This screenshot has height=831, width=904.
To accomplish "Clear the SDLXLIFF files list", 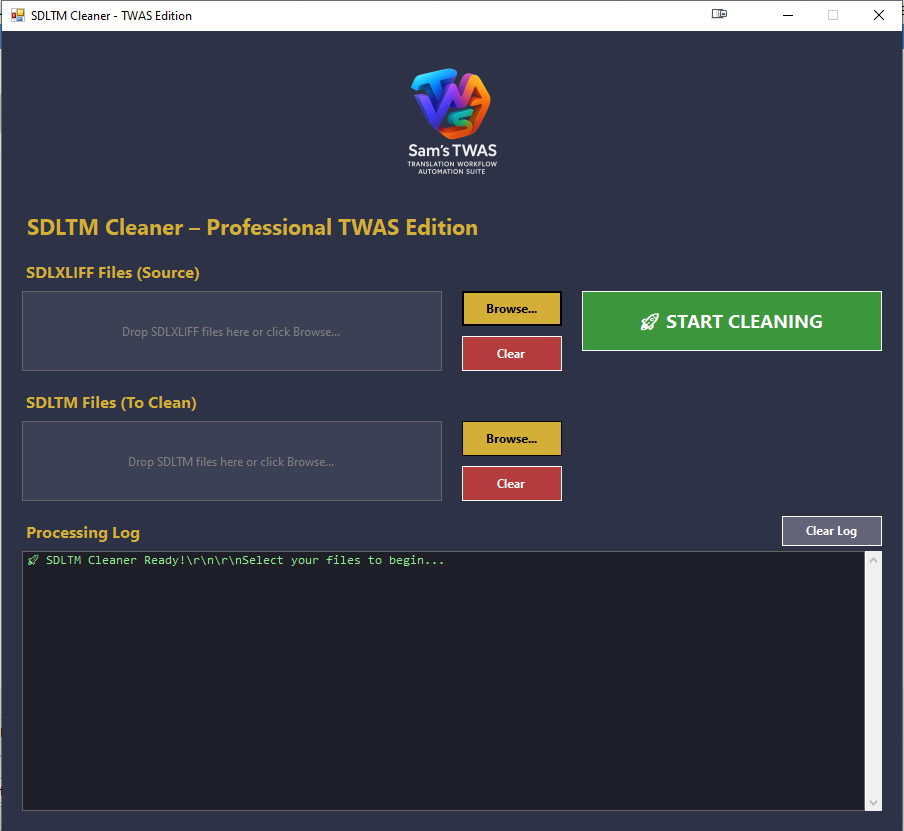I will (x=511, y=354).
